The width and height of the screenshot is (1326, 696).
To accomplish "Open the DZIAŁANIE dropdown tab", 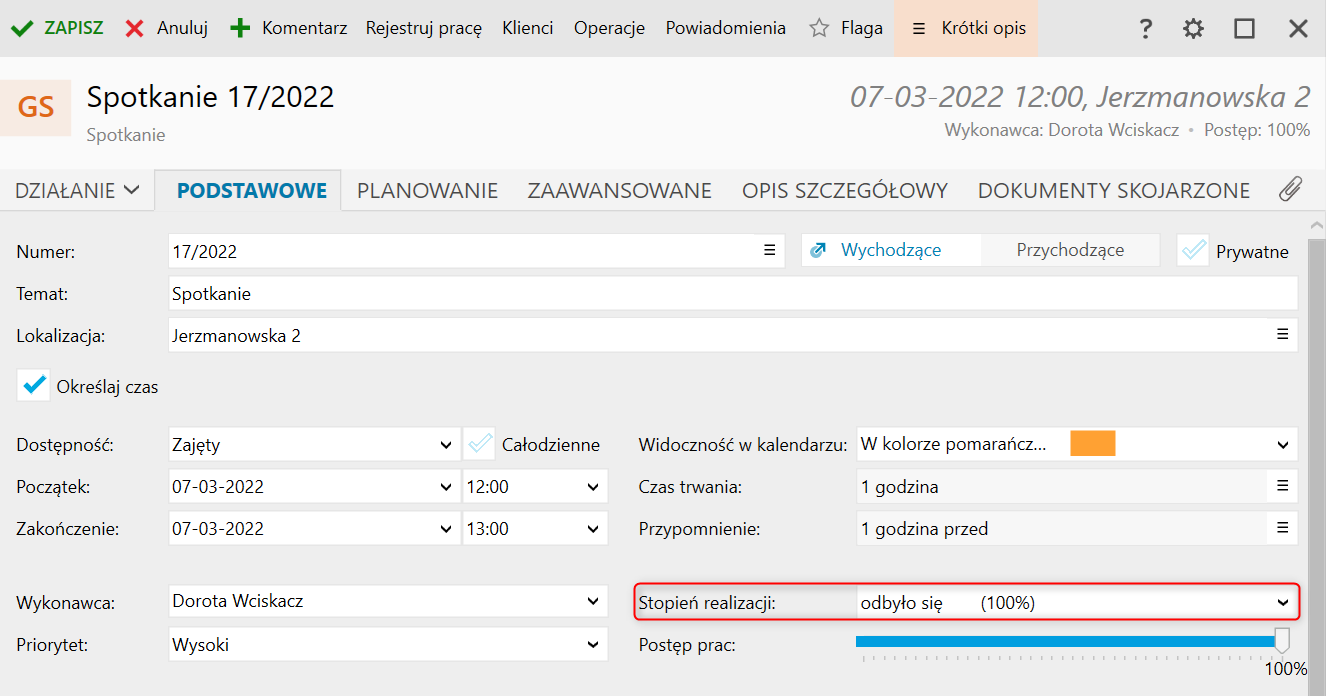I will (x=77, y=190).
